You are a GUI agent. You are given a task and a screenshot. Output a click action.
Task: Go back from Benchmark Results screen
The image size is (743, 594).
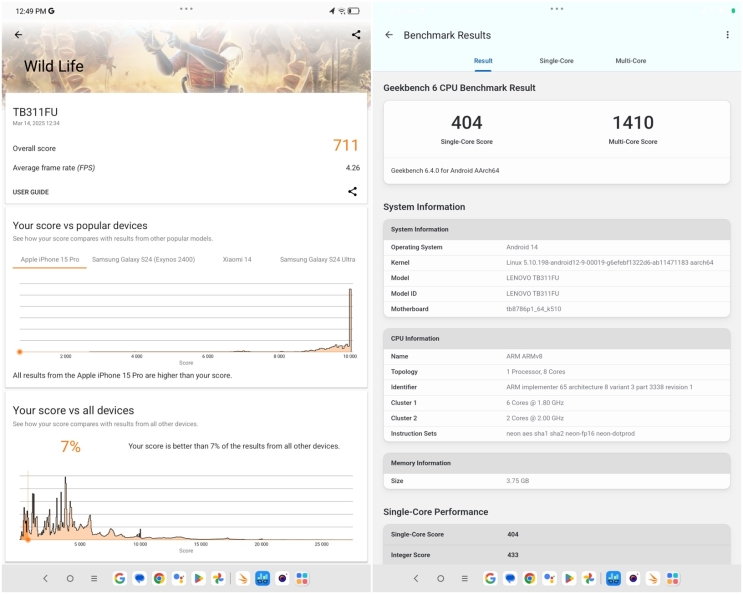click(x=389, y=35)
